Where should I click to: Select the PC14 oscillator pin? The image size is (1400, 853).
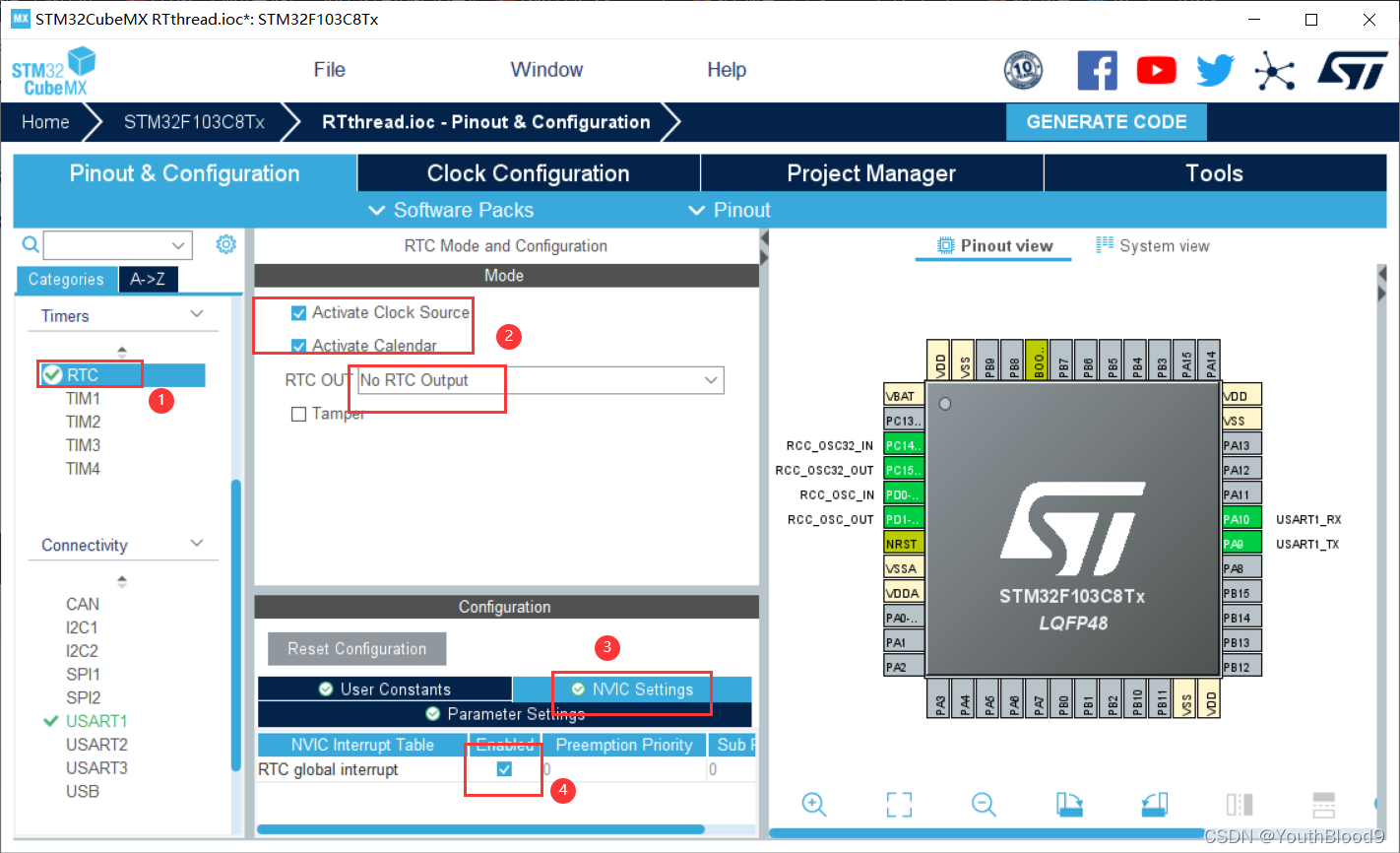click(904, 445)
